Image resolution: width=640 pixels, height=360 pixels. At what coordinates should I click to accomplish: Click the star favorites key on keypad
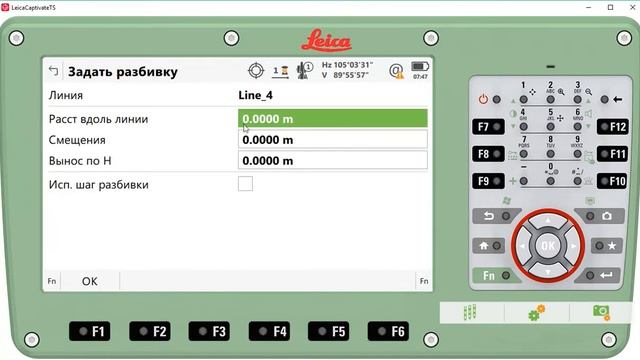[x=607, y=246]
